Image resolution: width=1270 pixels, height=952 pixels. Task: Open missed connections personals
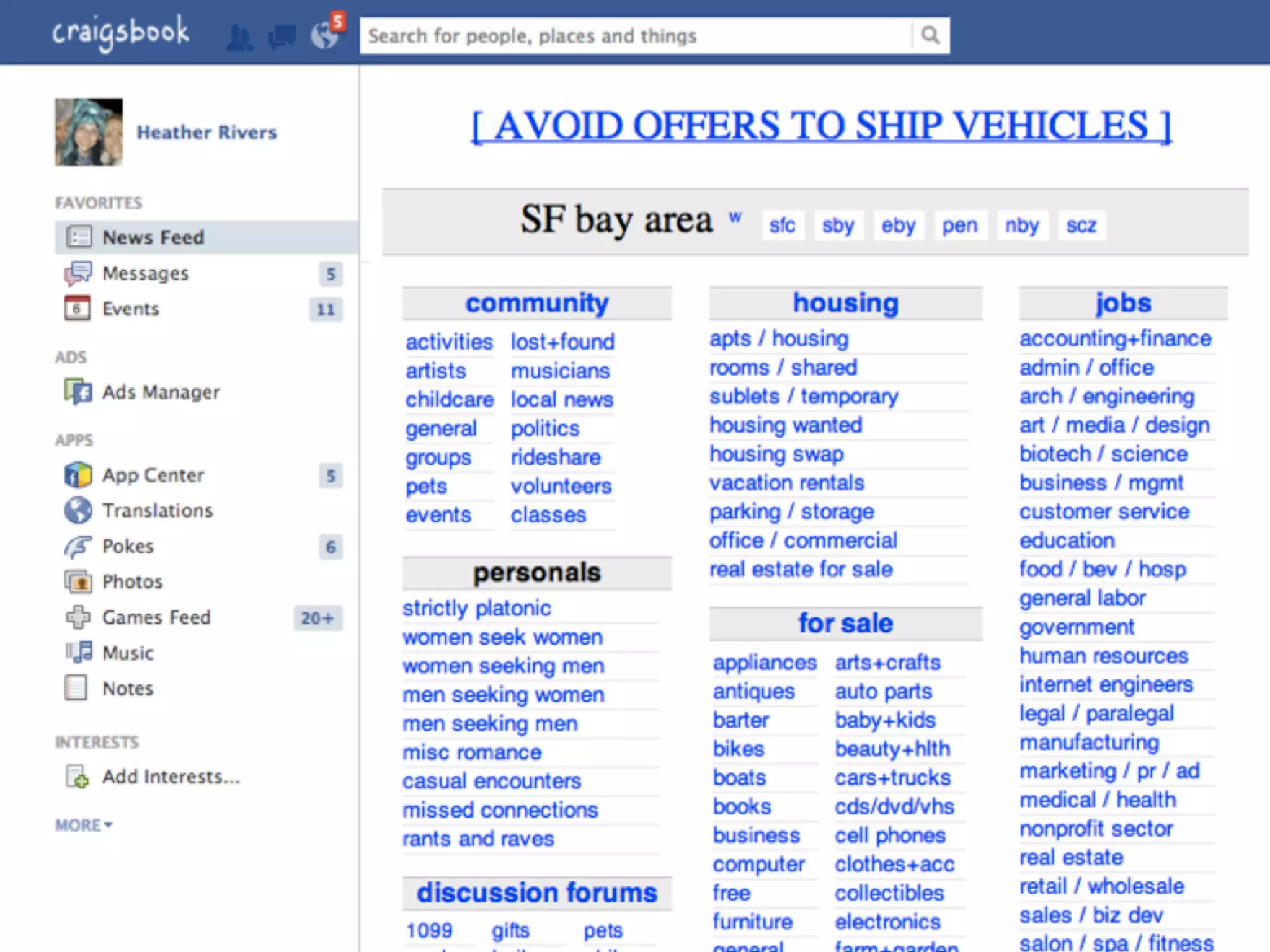(500, 810)
